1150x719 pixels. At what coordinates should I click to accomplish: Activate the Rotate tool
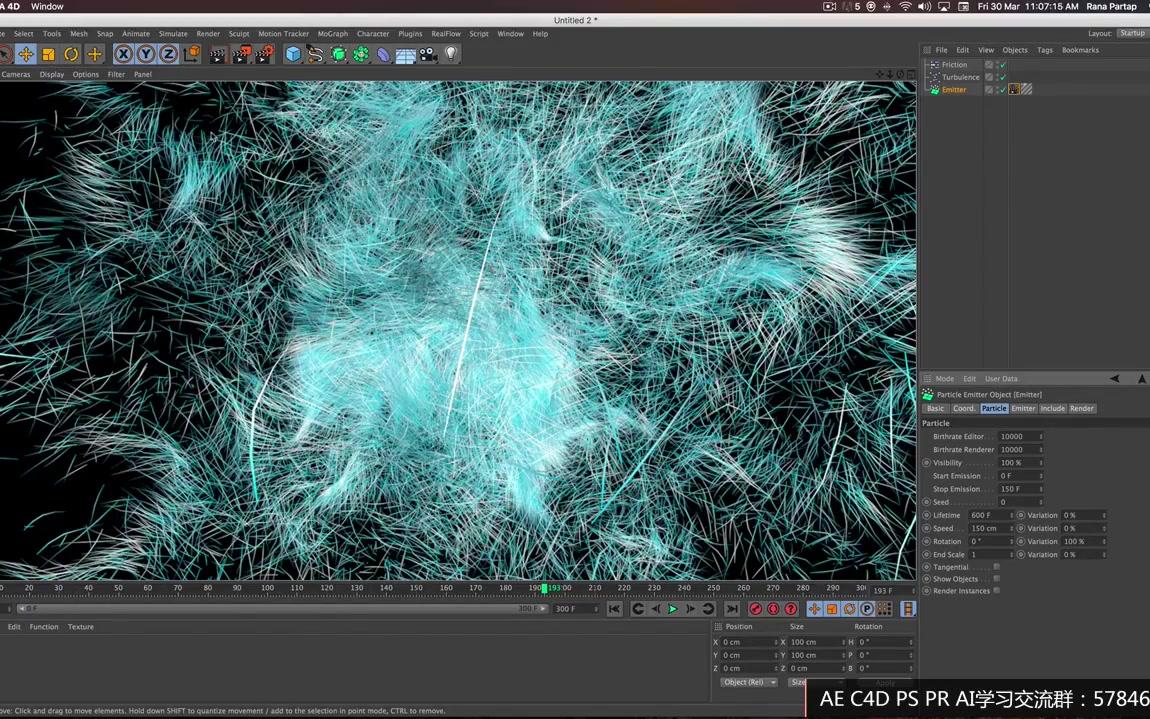pos(70,54)
